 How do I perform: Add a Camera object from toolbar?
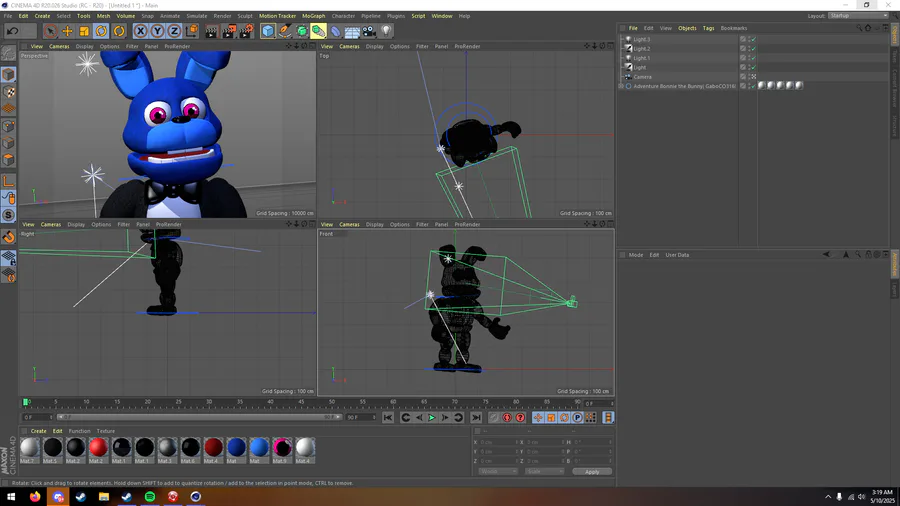pyautogui.click(x=369, y=31)
